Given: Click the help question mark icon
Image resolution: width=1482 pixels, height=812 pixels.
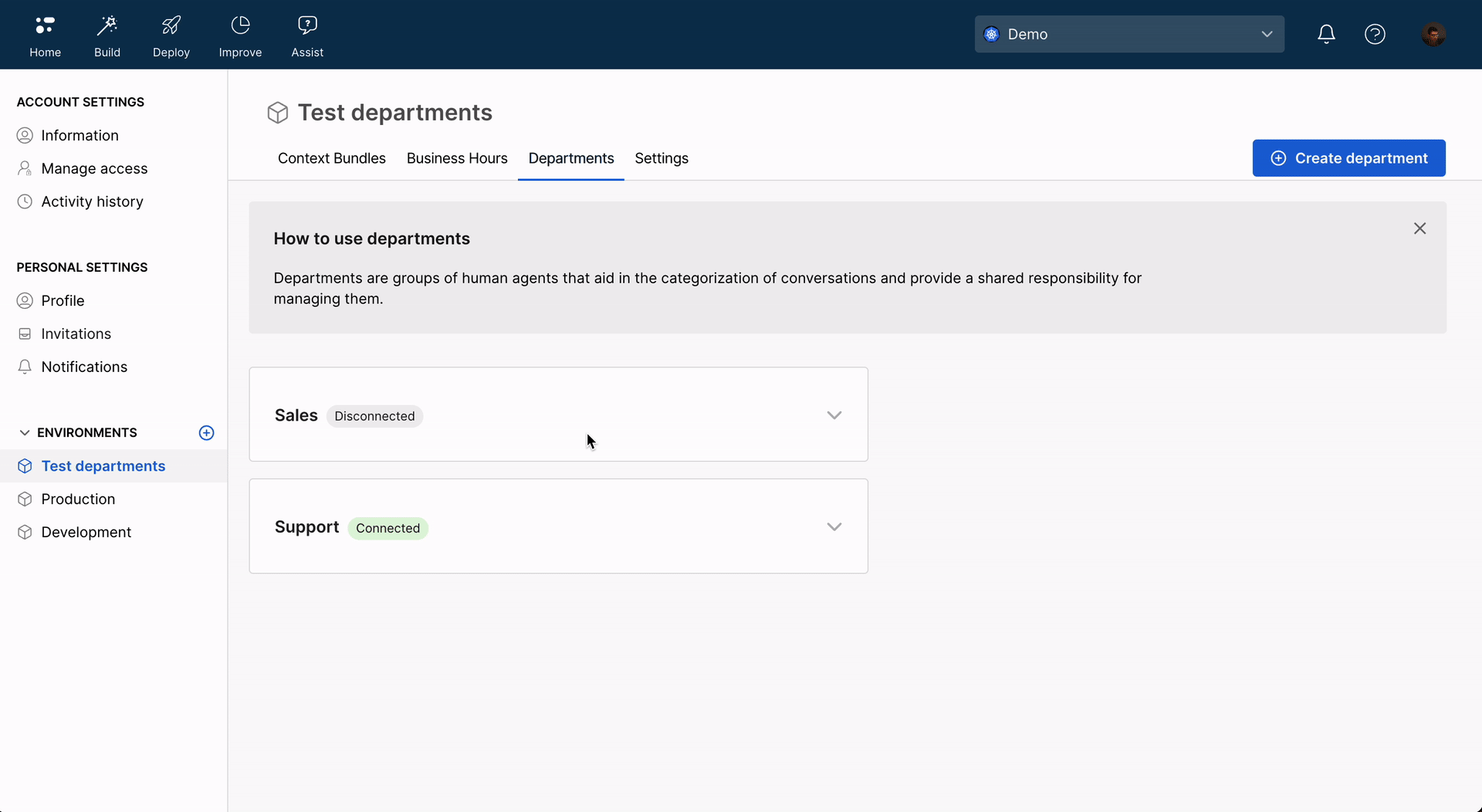Looking at the screenshot, I should 1375,34.
